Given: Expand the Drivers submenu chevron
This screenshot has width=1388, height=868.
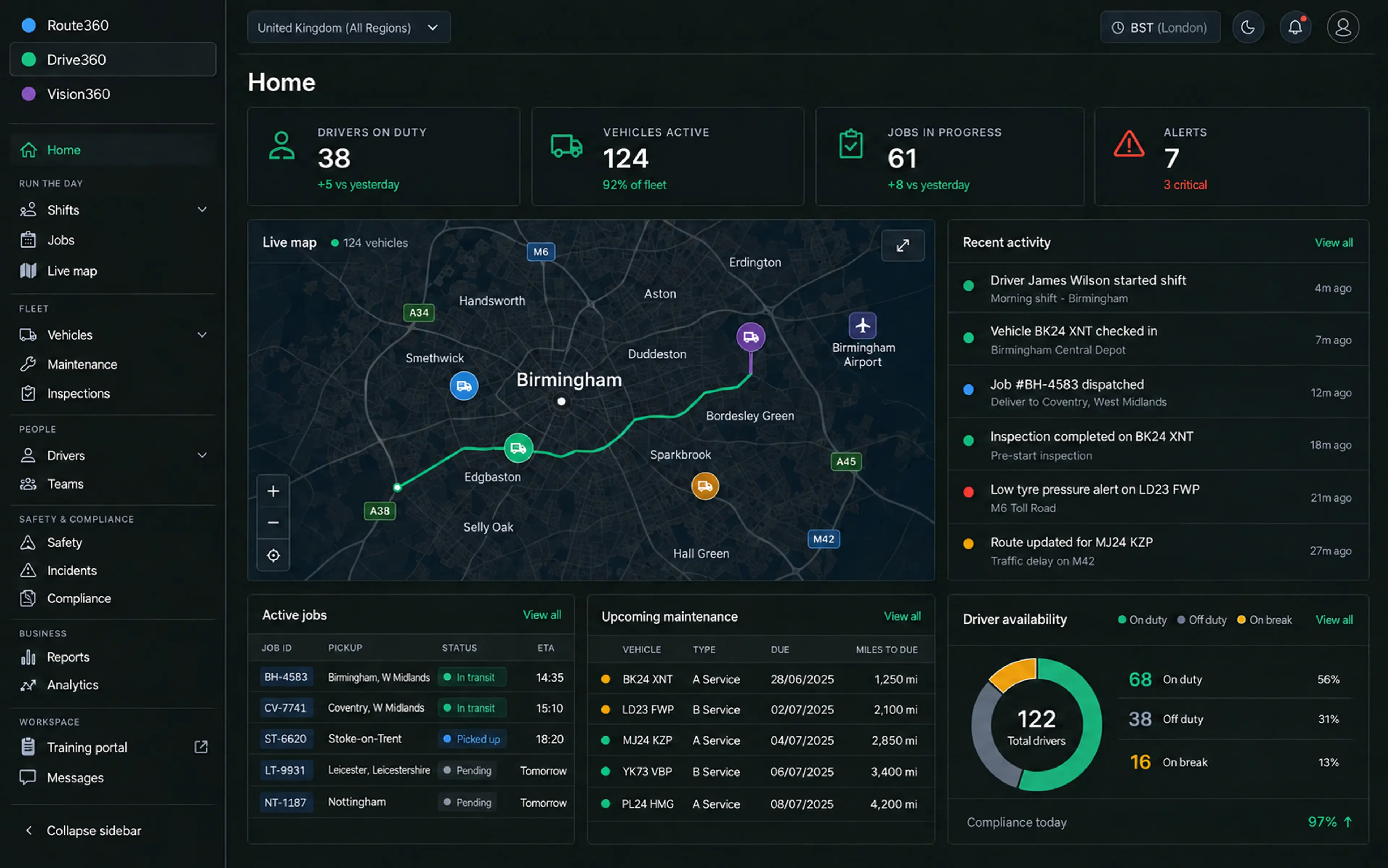Looking at the screenshot, I should coord(202,455).
